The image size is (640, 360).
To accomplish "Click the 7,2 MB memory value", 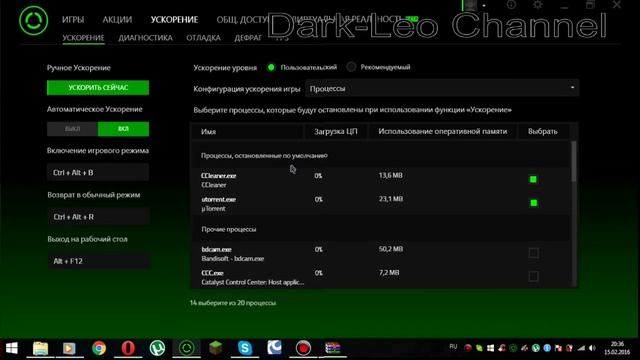I will point(389,272).
